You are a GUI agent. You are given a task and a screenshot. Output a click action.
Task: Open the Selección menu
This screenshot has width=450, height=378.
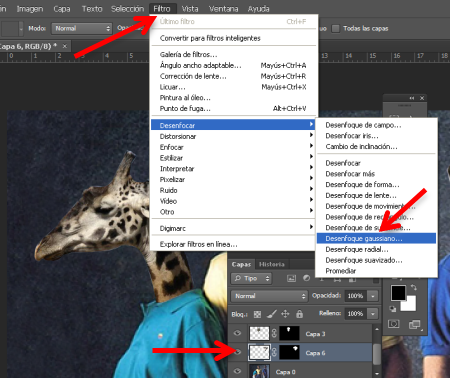128,9
